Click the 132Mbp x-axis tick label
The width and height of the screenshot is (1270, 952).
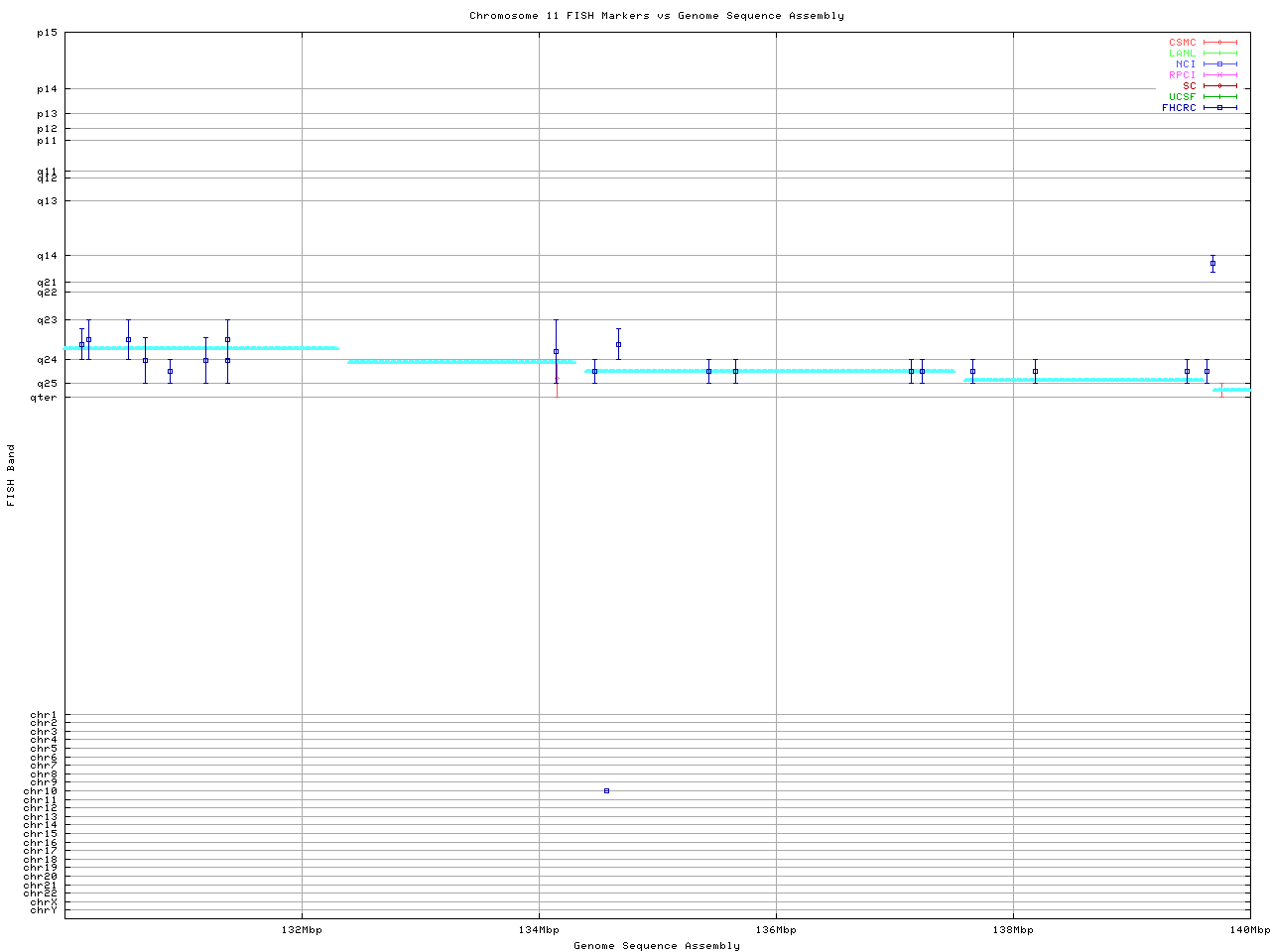[302, 930]
